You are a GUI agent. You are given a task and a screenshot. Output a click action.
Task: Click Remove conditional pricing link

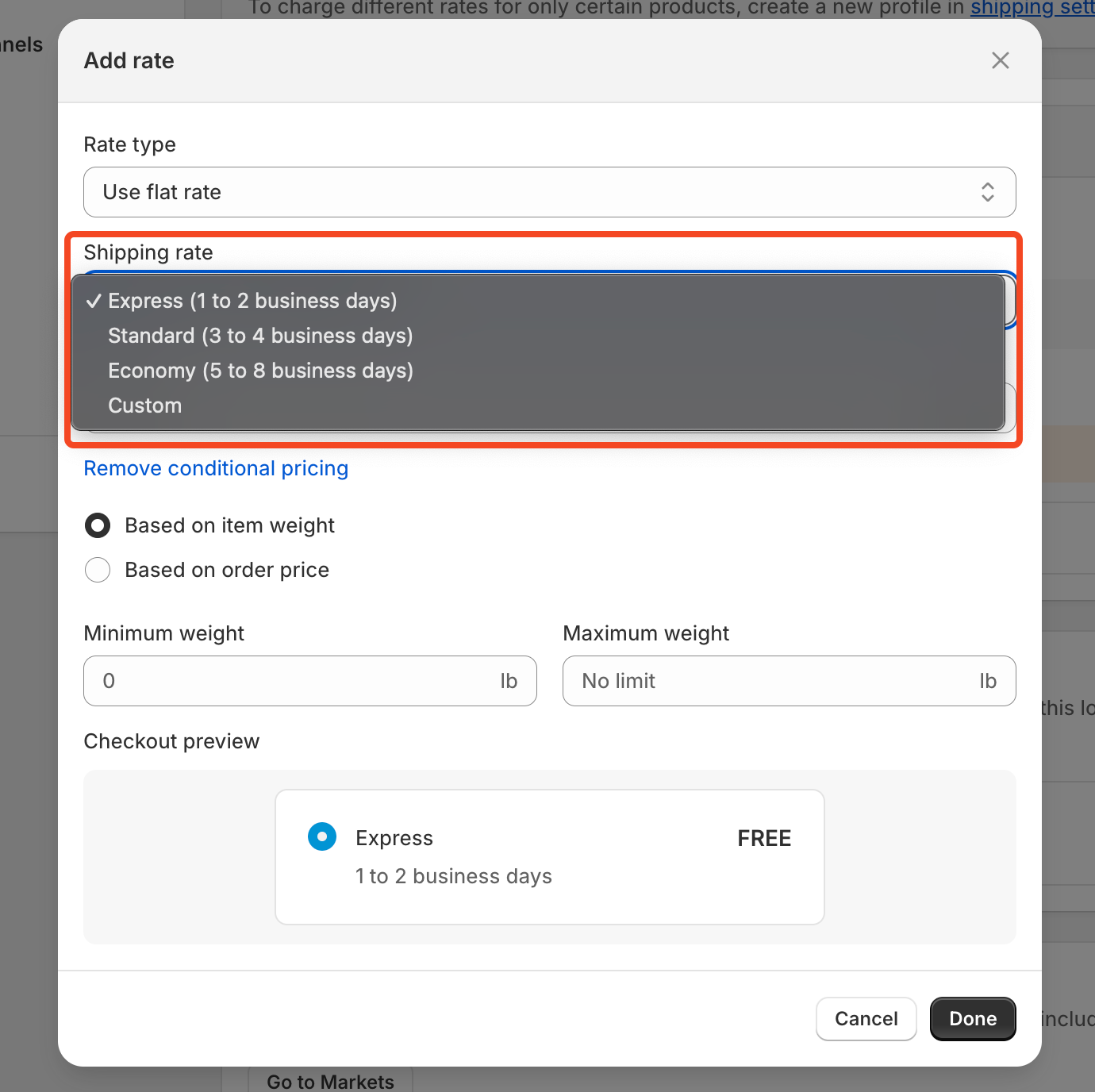[216, 468]
